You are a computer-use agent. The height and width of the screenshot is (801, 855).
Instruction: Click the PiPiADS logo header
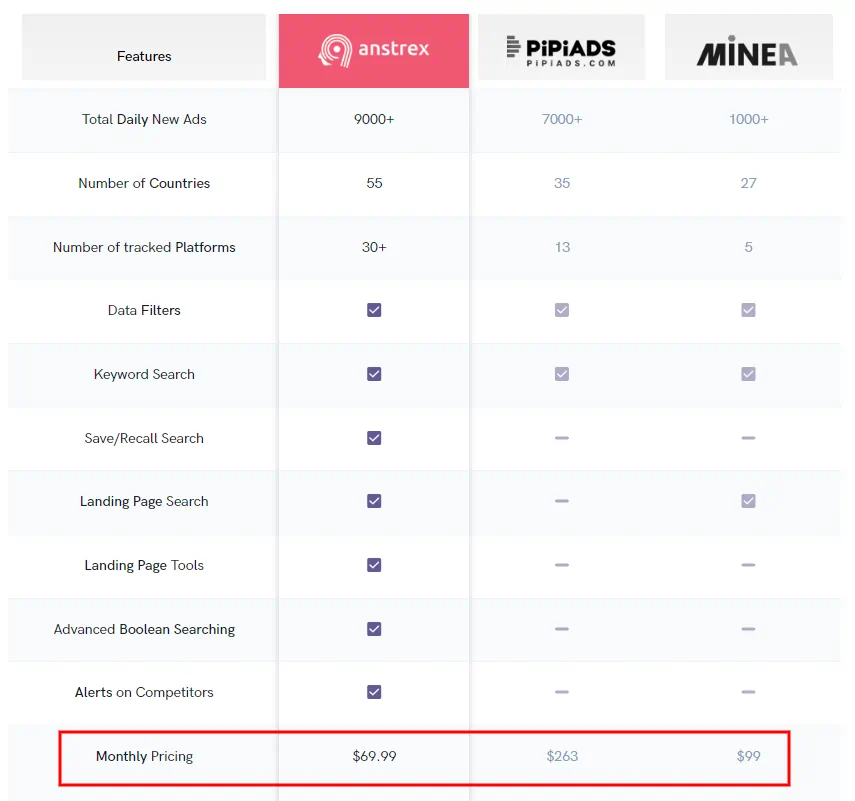pyautogui.click(x=561, y=47)
